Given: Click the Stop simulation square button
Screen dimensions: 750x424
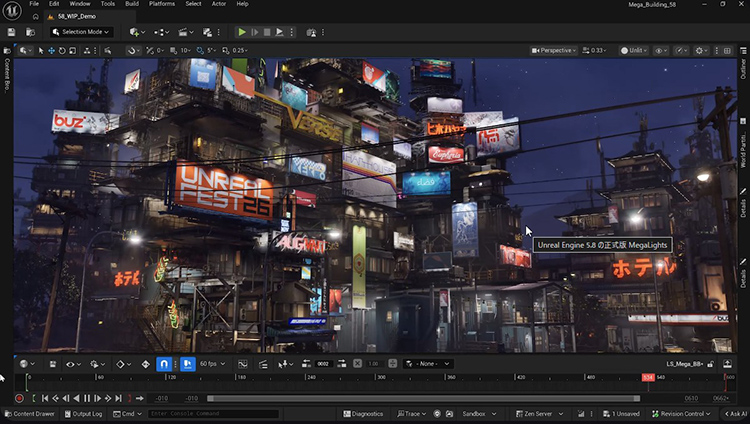Looking at the screenshot, I should tap(267, 32).
